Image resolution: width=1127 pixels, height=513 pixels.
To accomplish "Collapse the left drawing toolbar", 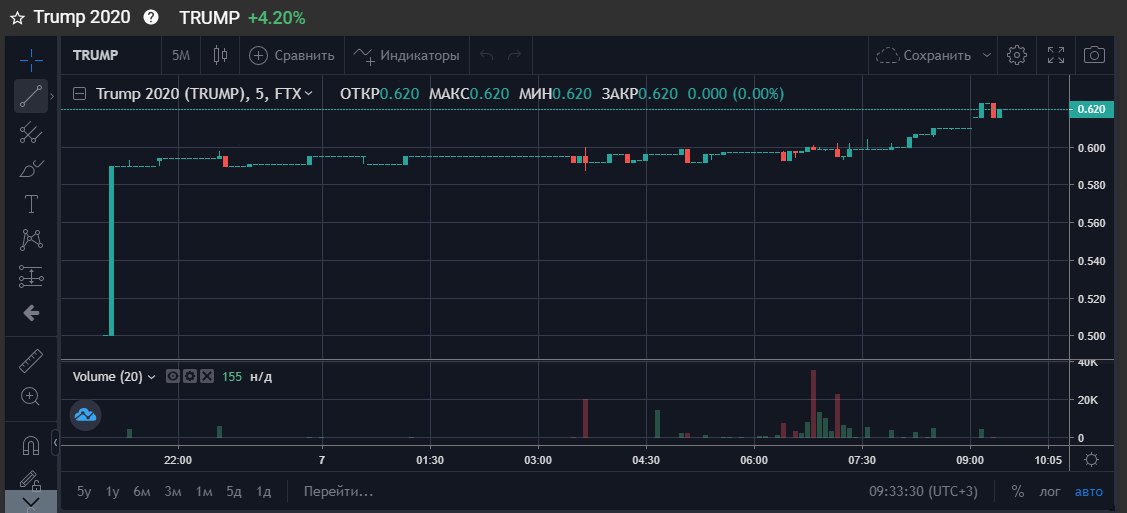I will click(55, 443).
